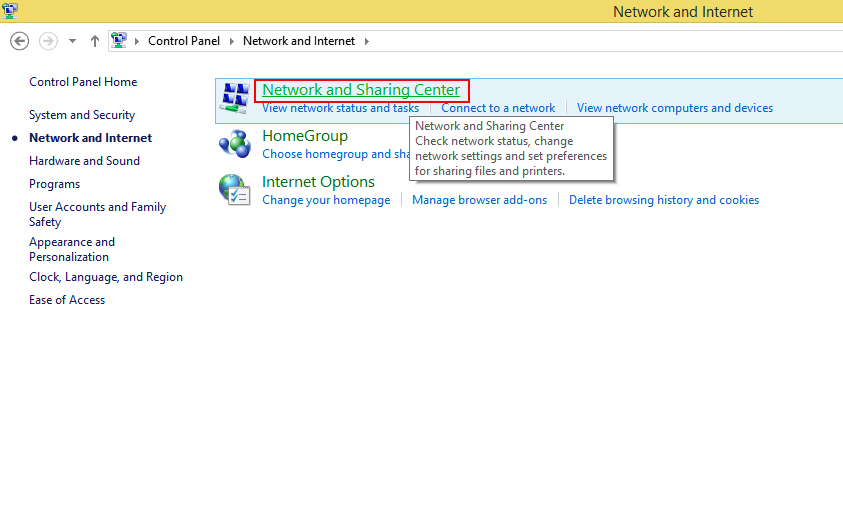Image resolution: width=843 pixels, height=517 pixels.
Task: Go up one level with Up arrow
Action: coord(95,41)
